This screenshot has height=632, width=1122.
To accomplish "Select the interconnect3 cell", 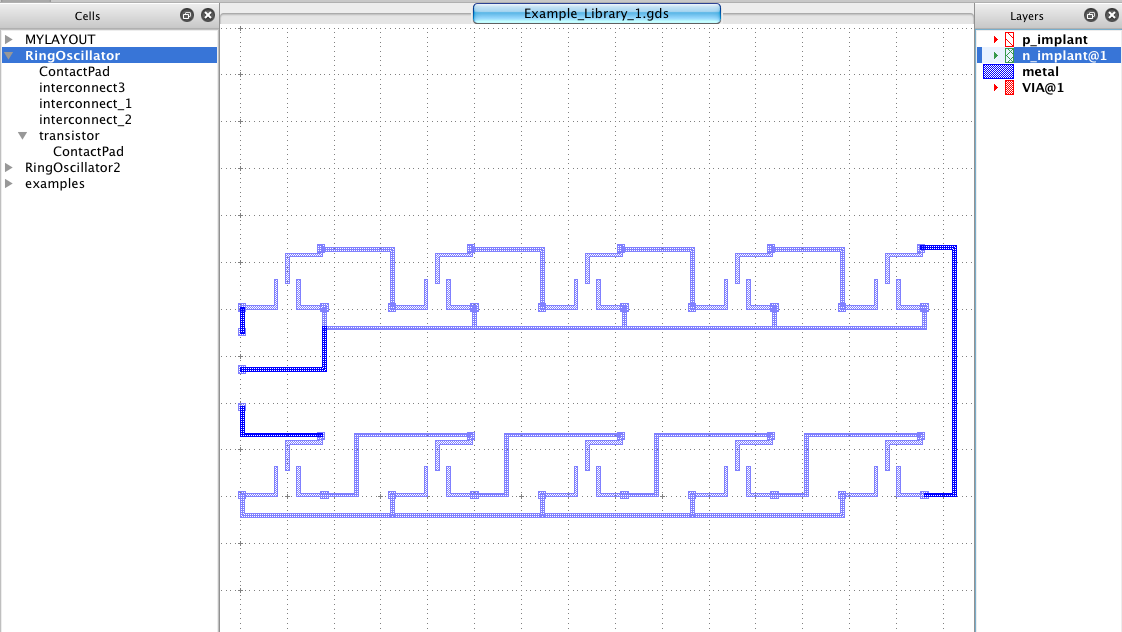I will click(82, 87).
